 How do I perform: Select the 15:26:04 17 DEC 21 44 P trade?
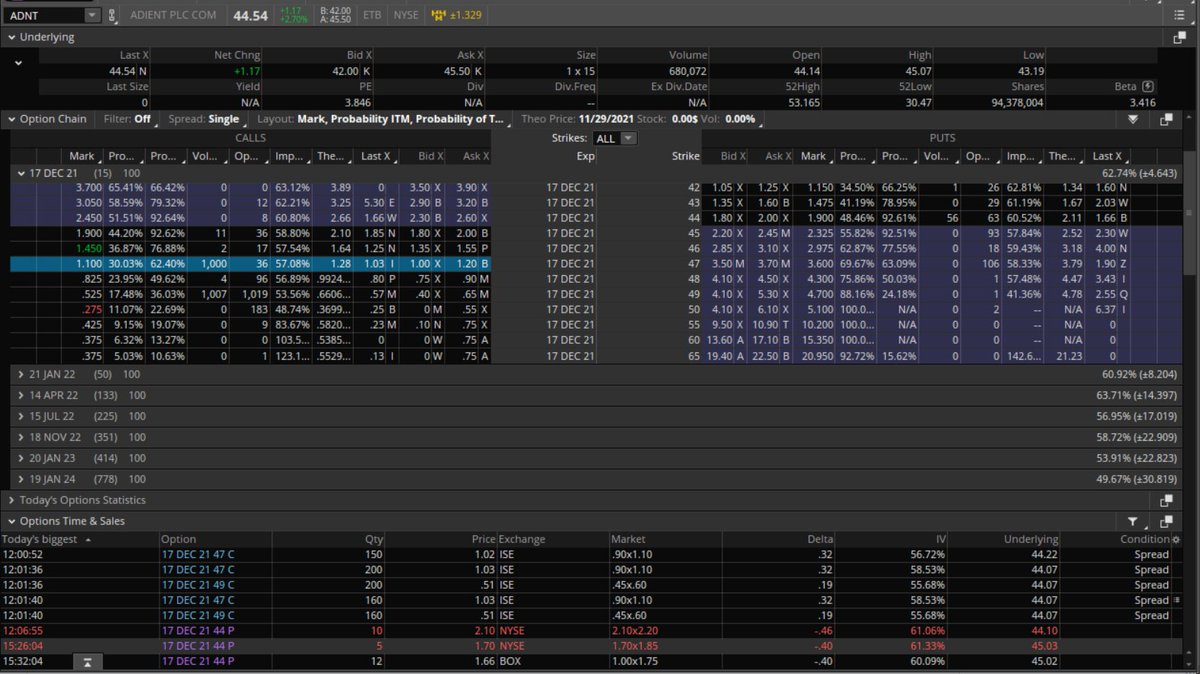pos(590,646)
